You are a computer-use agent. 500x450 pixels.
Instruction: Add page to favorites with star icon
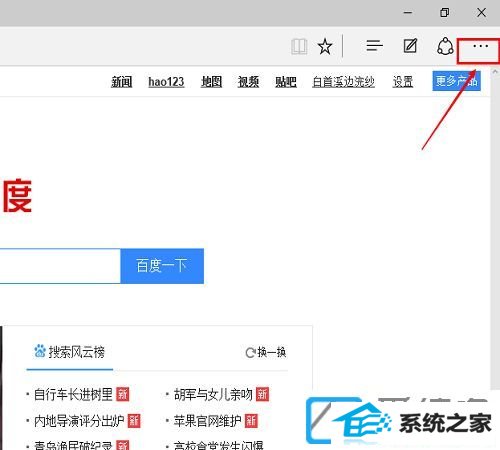pos(325,46)
